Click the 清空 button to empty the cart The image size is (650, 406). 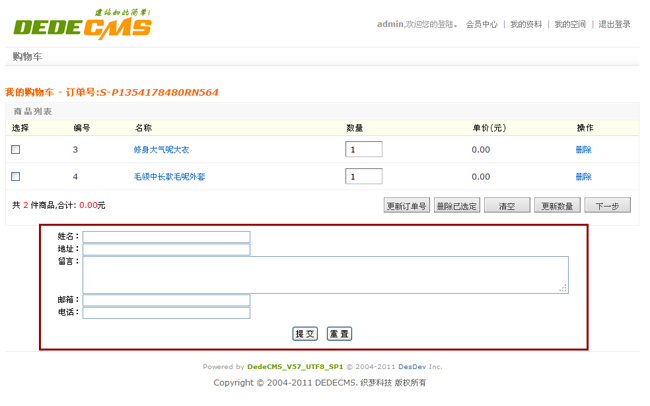507,206
